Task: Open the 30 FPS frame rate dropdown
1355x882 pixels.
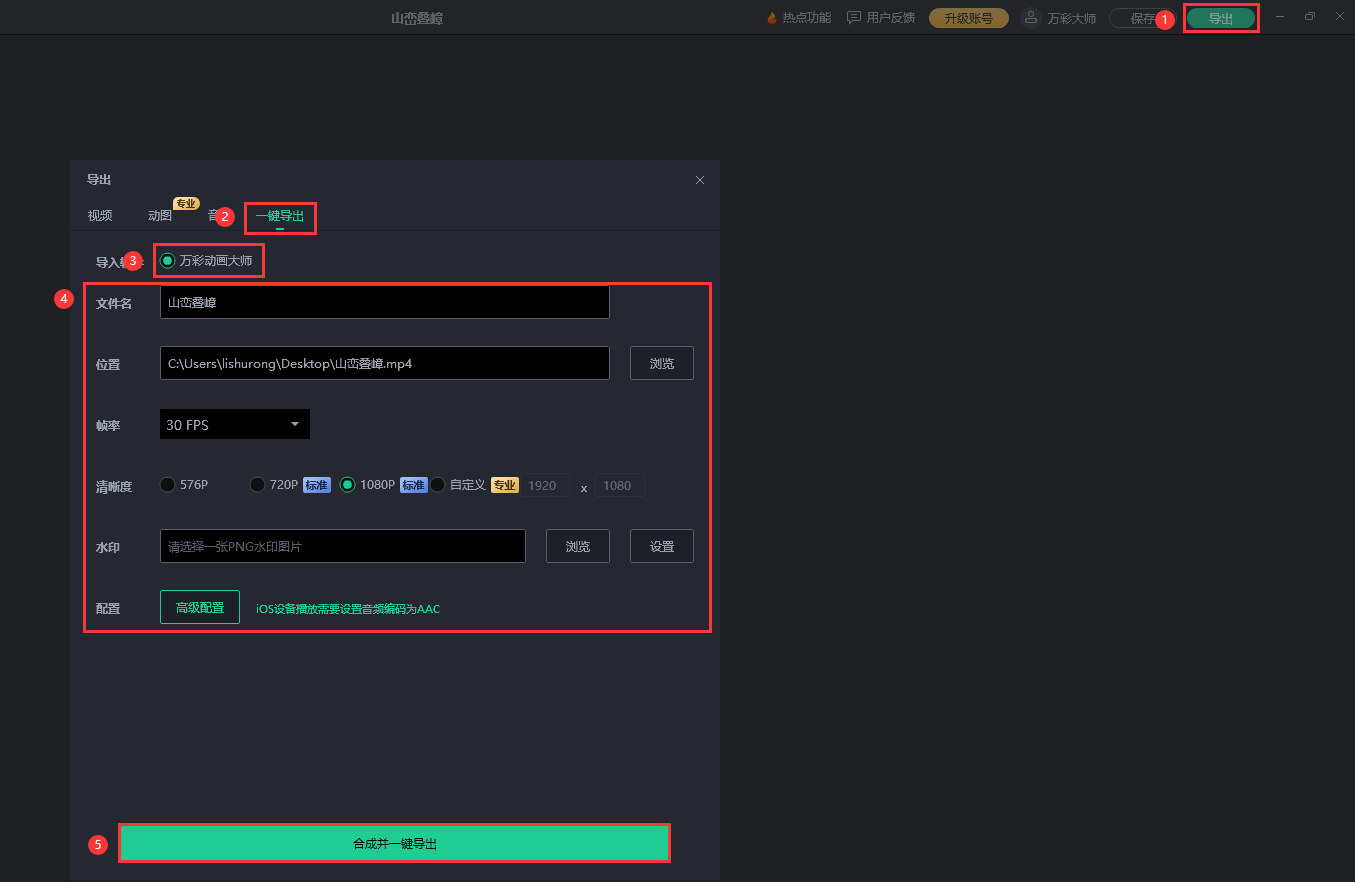Action: pos(235,424)
